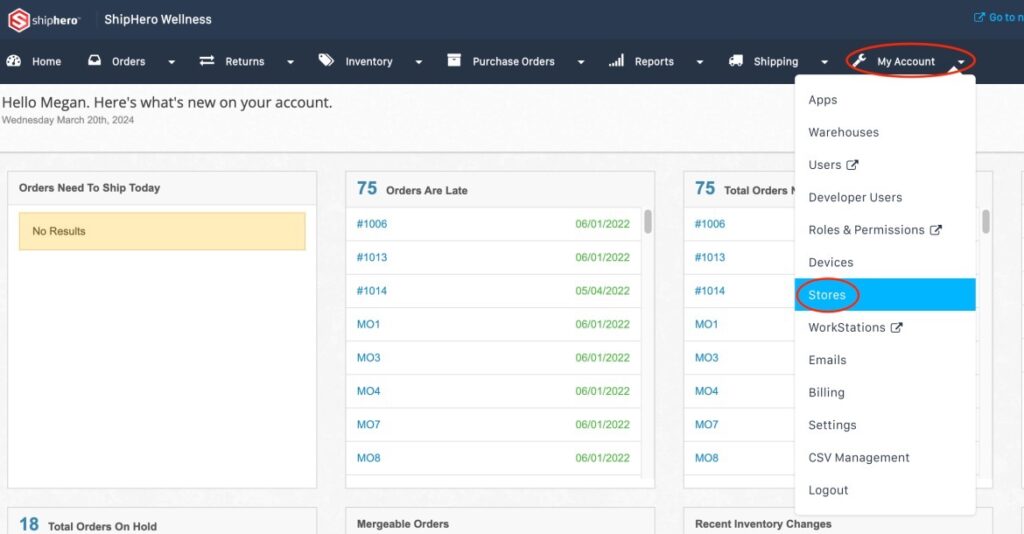Screen dimensions: 1024x534
Task: Open the Reports navigation item
Action: tap(654, 61)
